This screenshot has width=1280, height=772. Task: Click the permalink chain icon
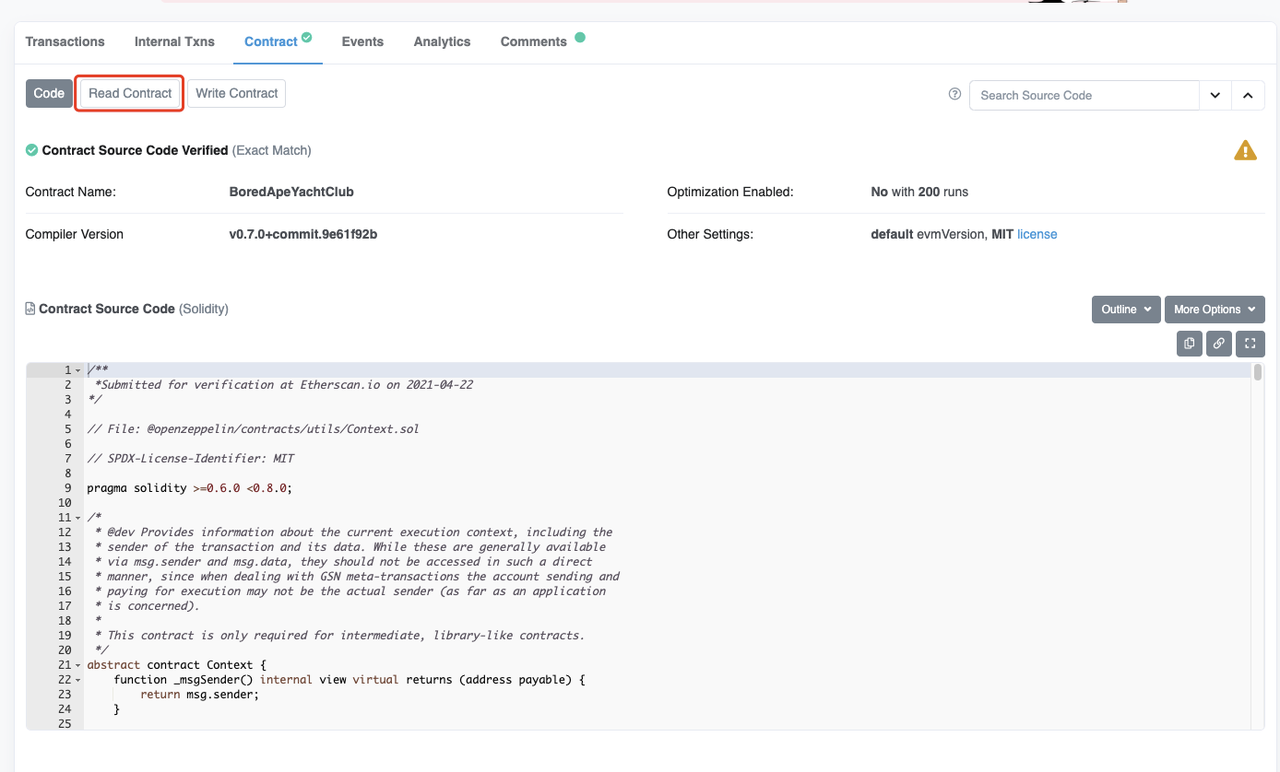pos(1219,343)
